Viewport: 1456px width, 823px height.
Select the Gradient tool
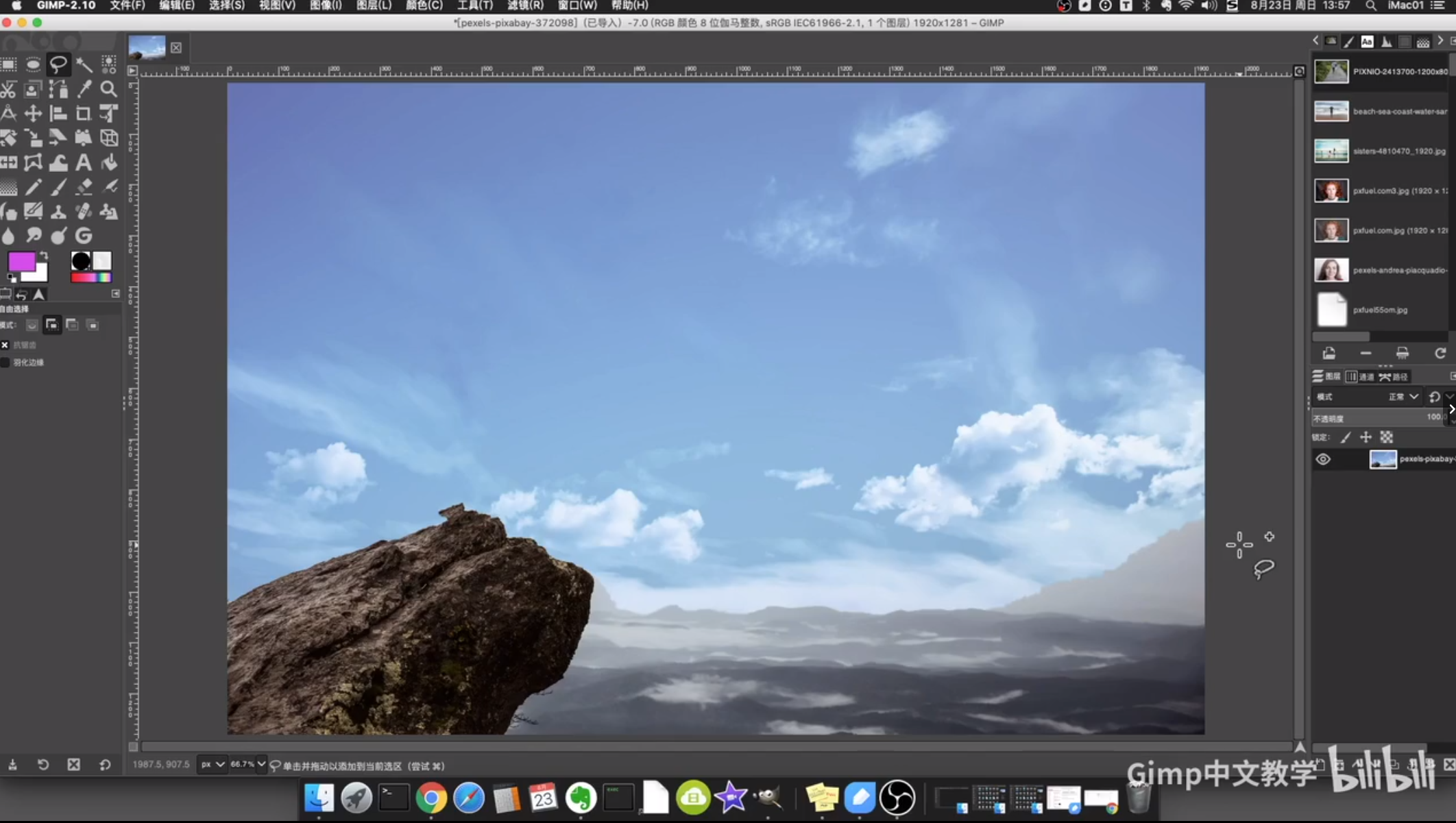8,187
